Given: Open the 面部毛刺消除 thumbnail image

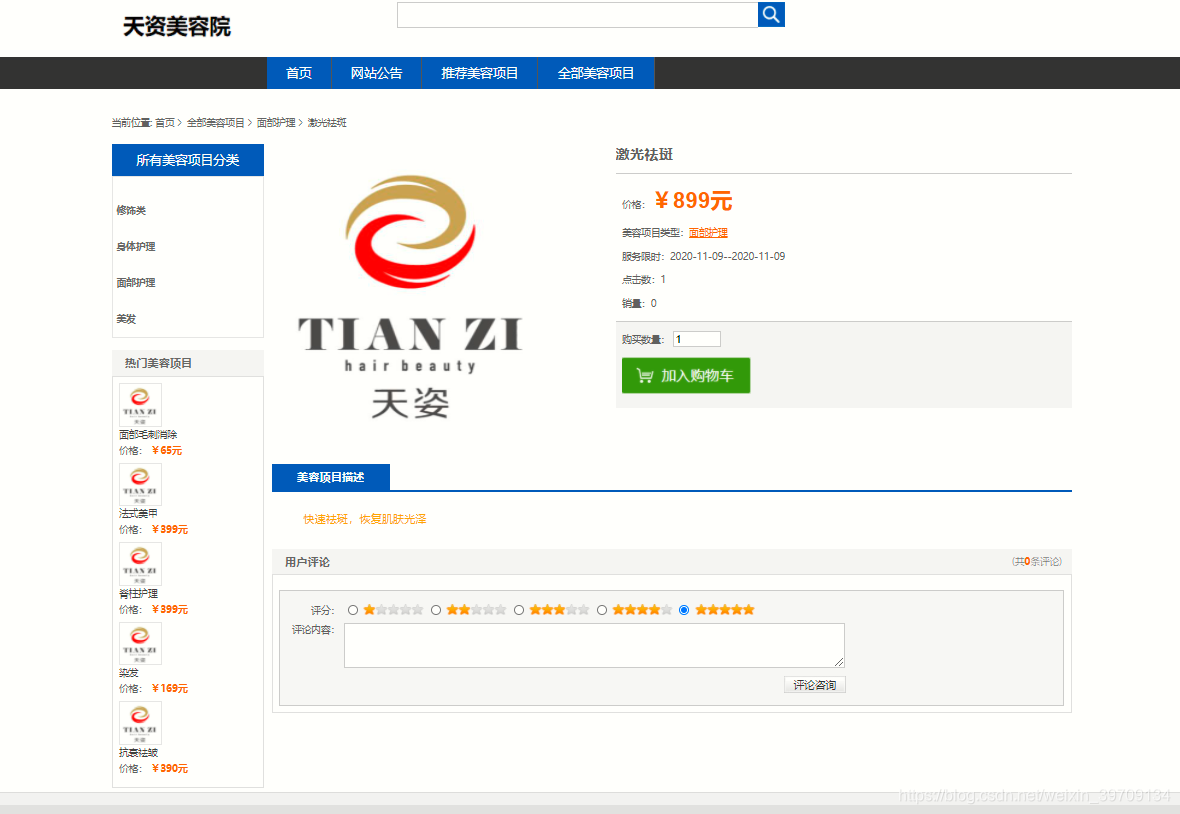Looking at the screenshot, I should [x=140, y=405].
